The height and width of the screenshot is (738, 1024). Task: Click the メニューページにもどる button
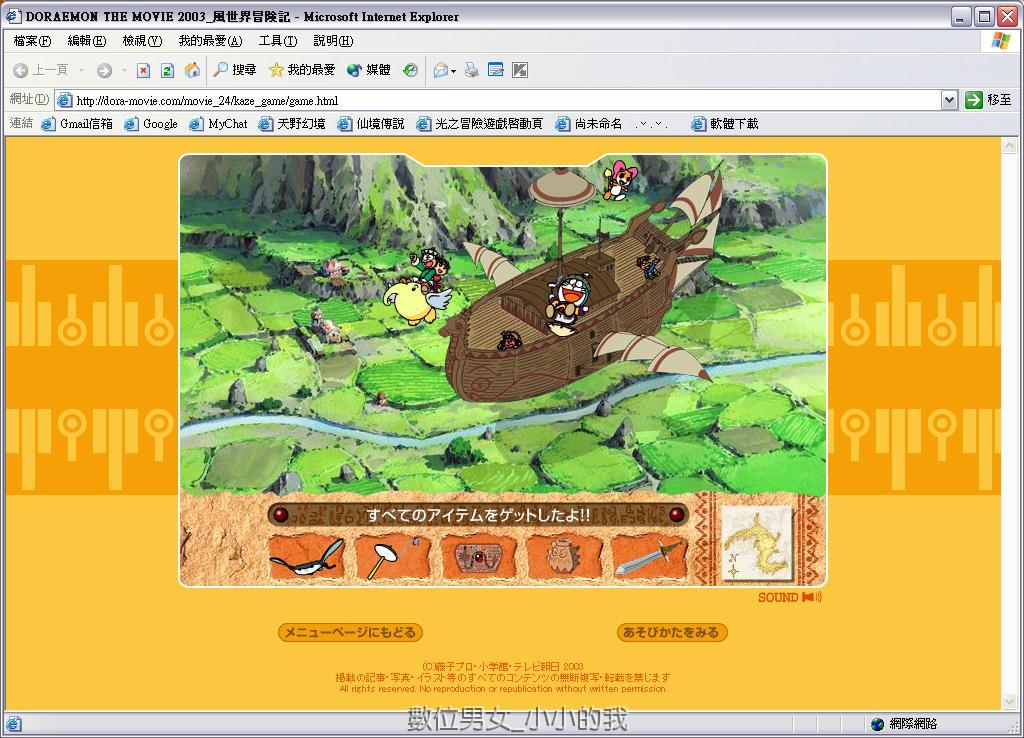tap(350, 632)
